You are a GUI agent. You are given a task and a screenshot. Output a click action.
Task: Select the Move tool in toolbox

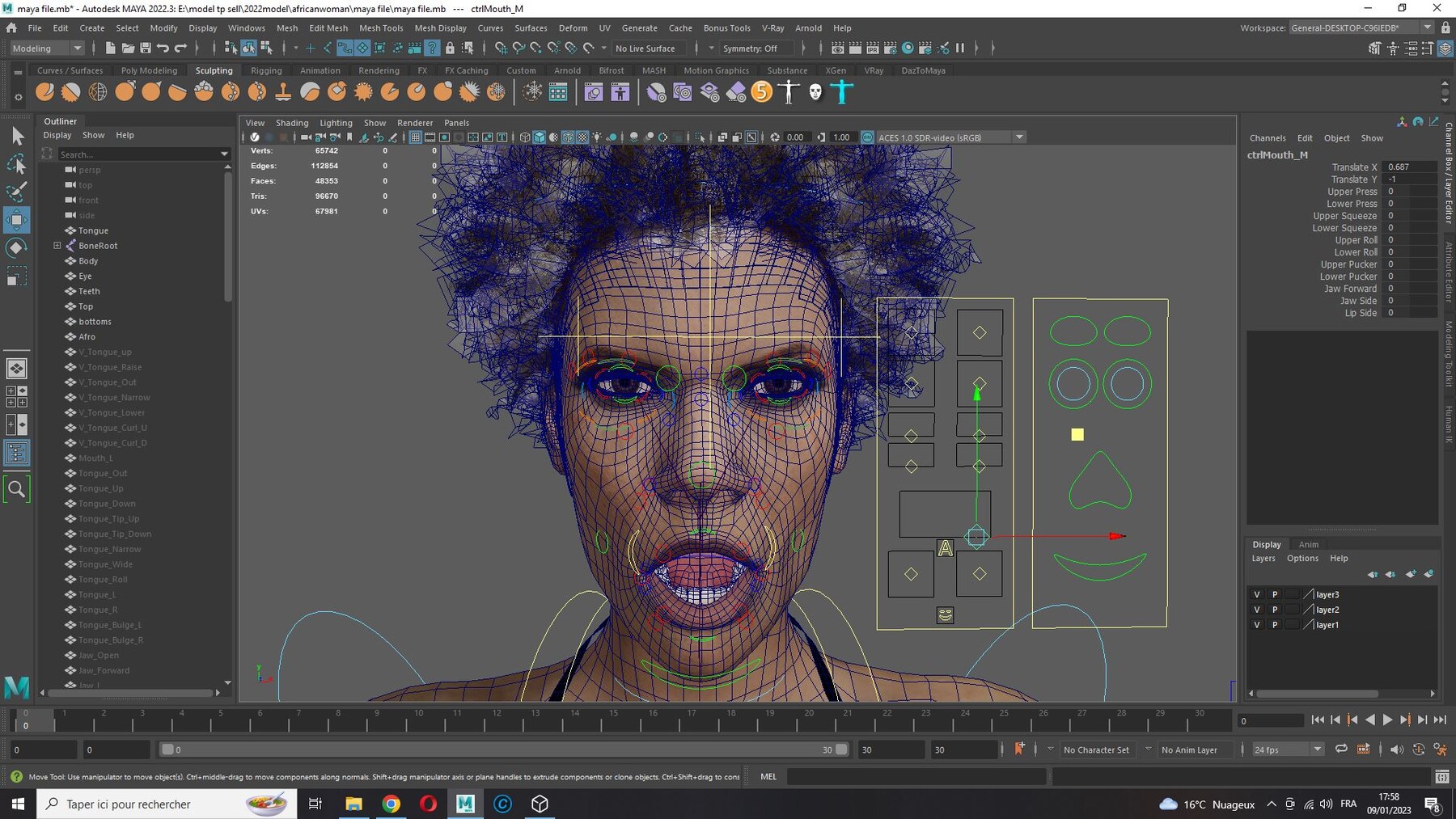[16, 219]
